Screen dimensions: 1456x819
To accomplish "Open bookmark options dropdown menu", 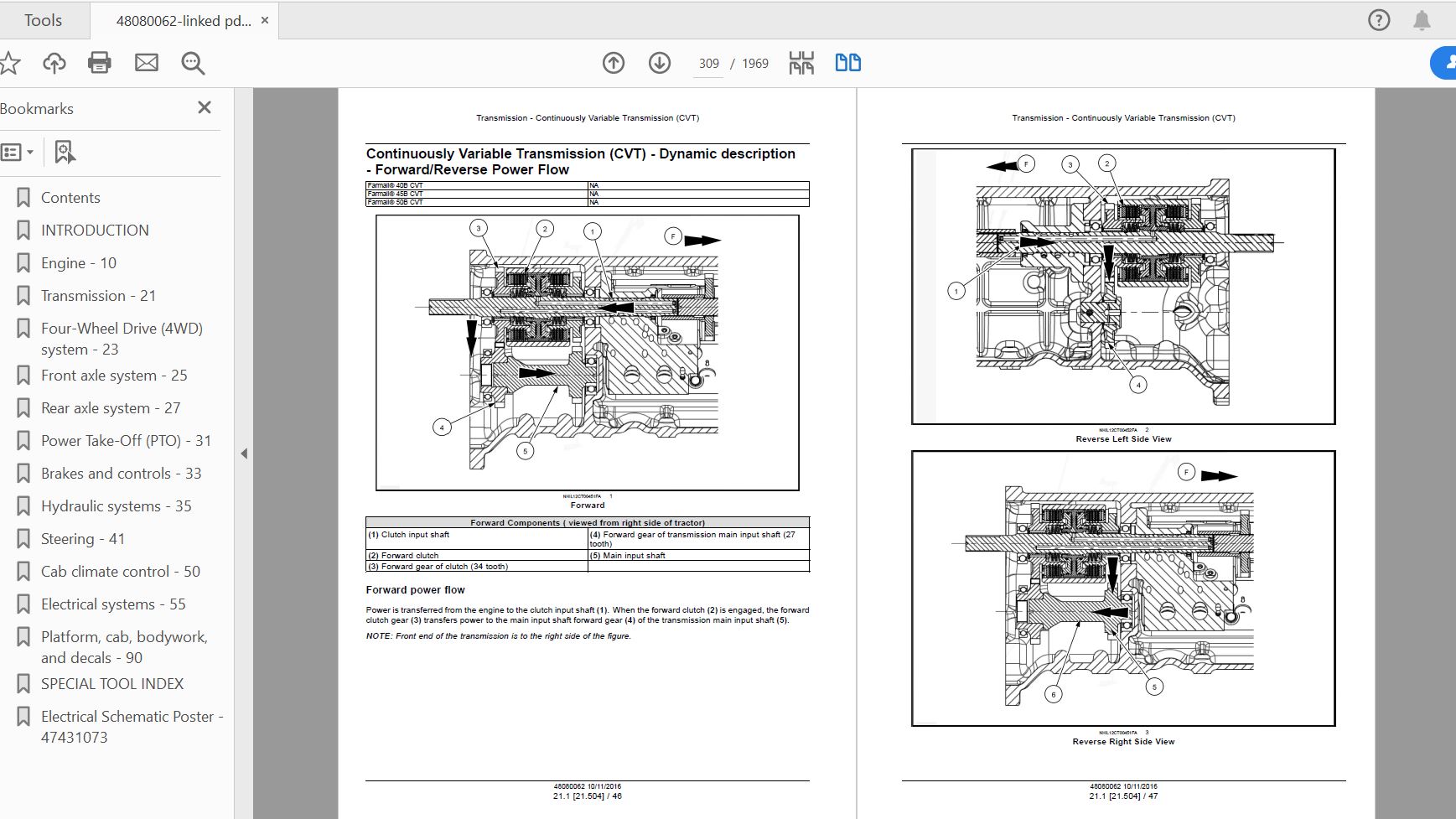I will (17, 153).
